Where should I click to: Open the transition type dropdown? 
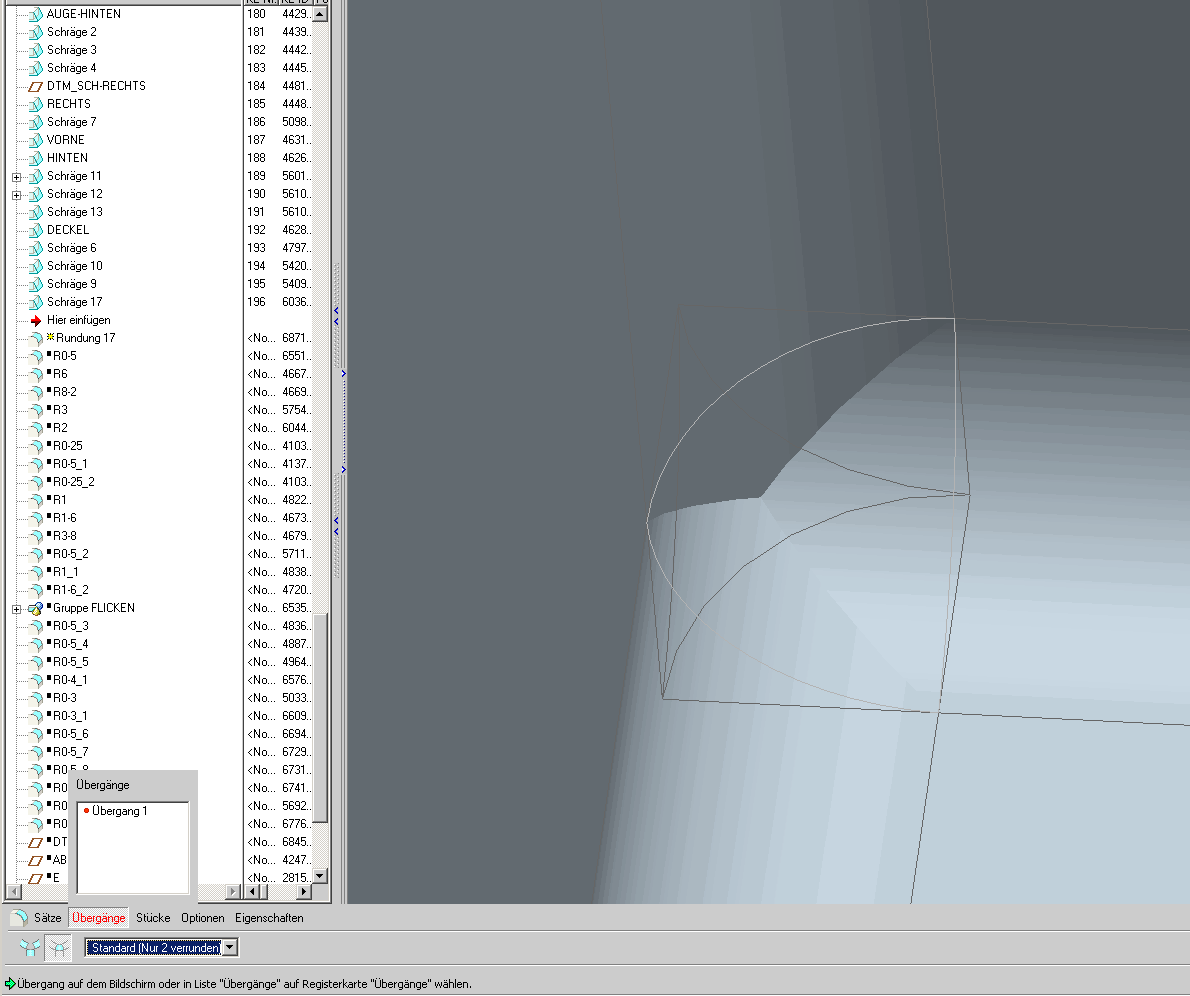click(230, 947)
